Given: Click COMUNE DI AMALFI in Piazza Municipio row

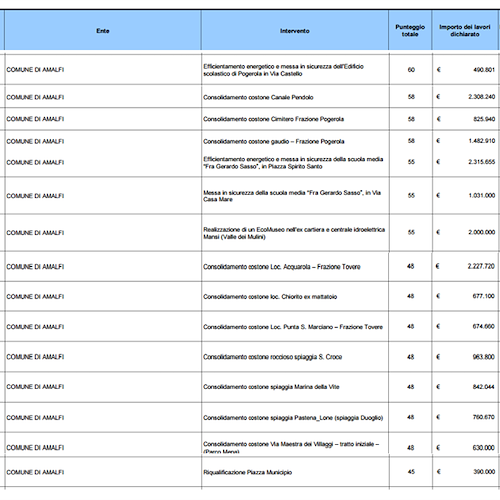Looking at the screenshot, I should (x=35, y=472).
